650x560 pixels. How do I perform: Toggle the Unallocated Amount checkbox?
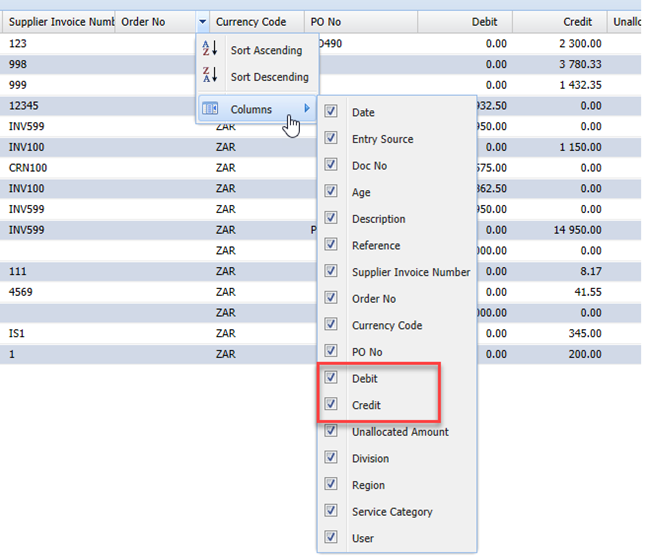(x=331, y=432)
